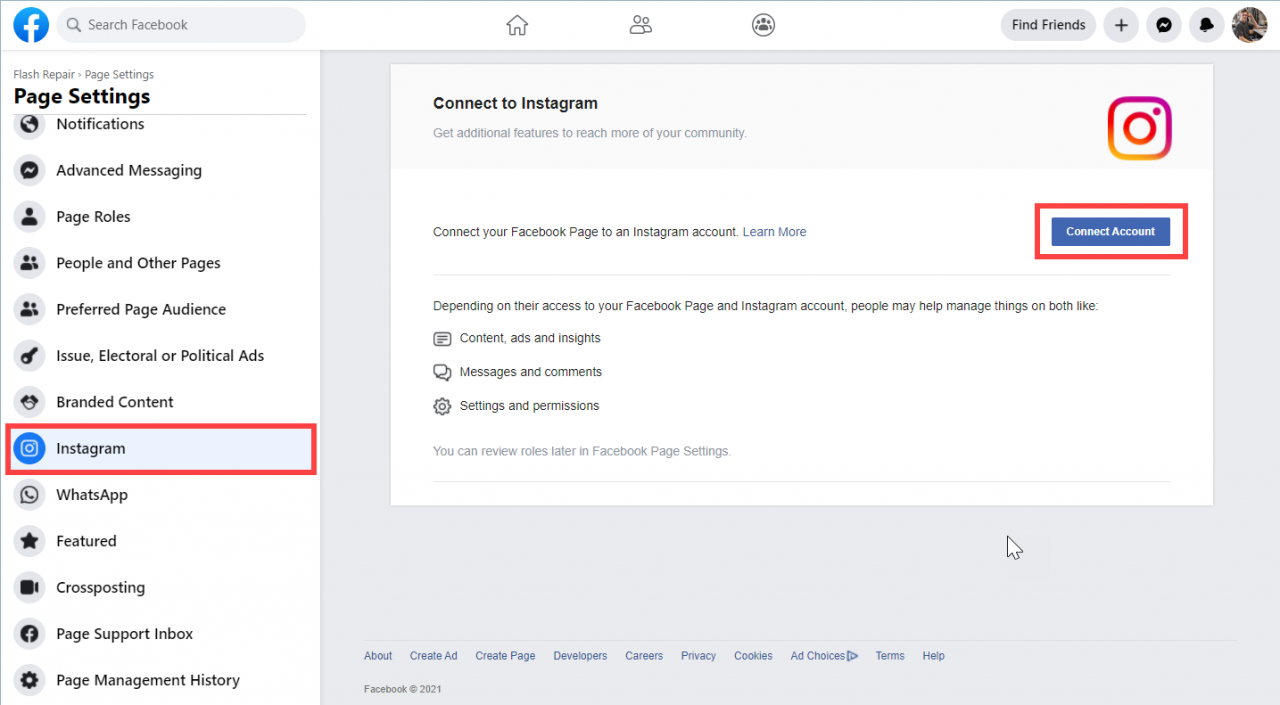This screenshot has width=1280, height=705.
Task: Click the Featured star icon
Action: click(30, 541)
